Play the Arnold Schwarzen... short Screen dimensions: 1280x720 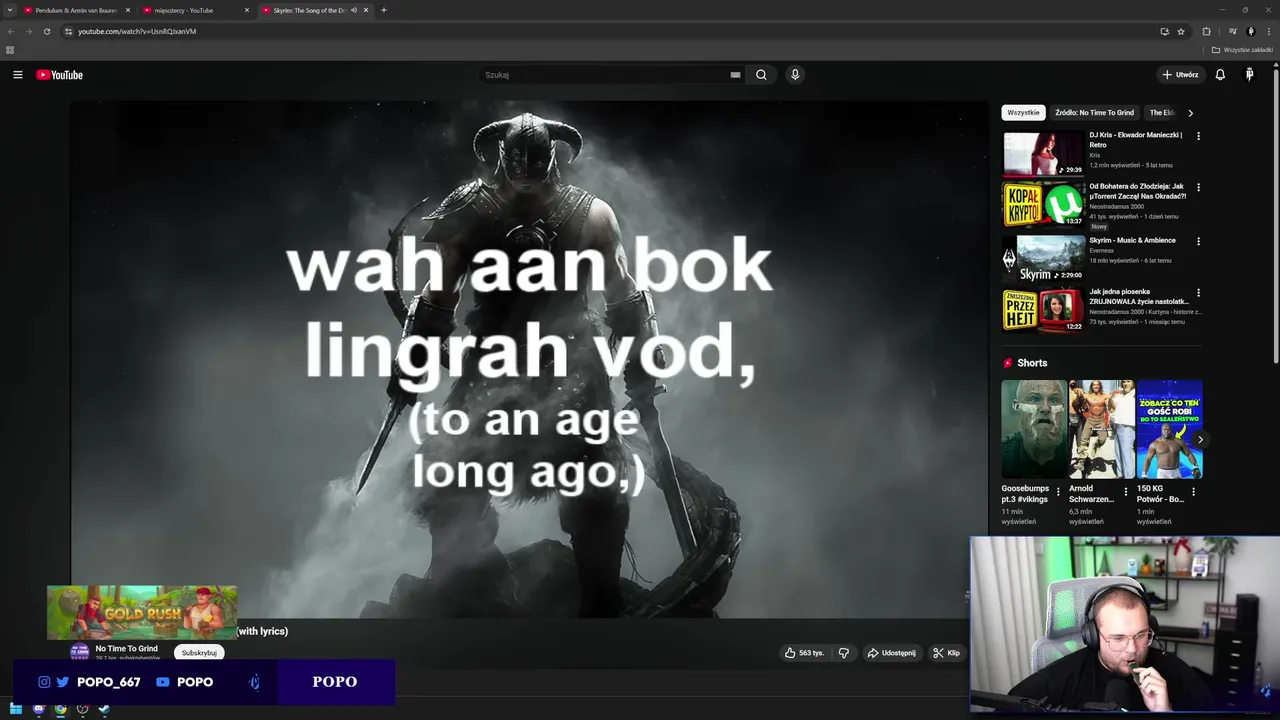[x=1102, y=429]
